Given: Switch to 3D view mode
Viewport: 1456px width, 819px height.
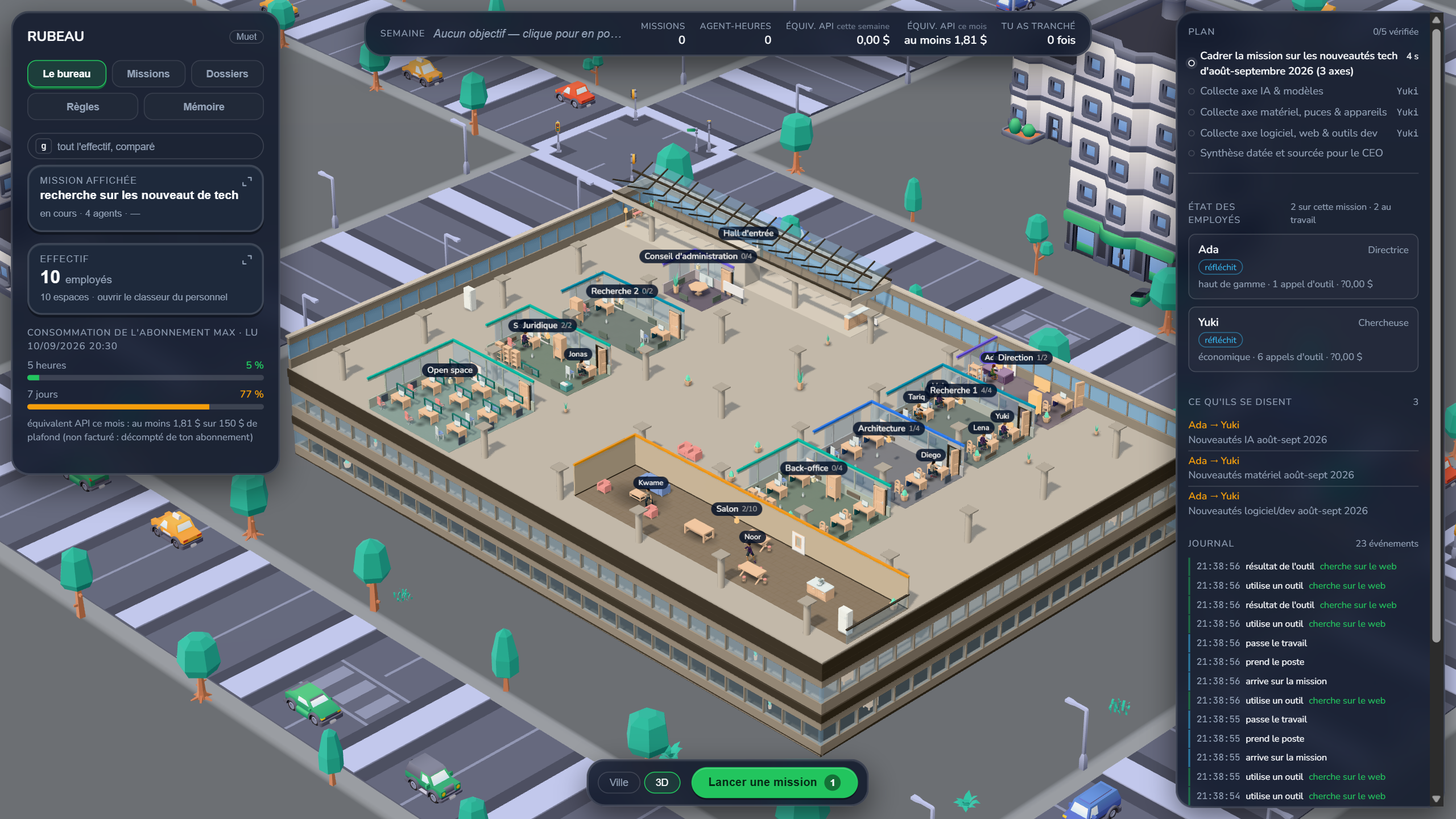Looking at the screenshot, I should (661, 783).
